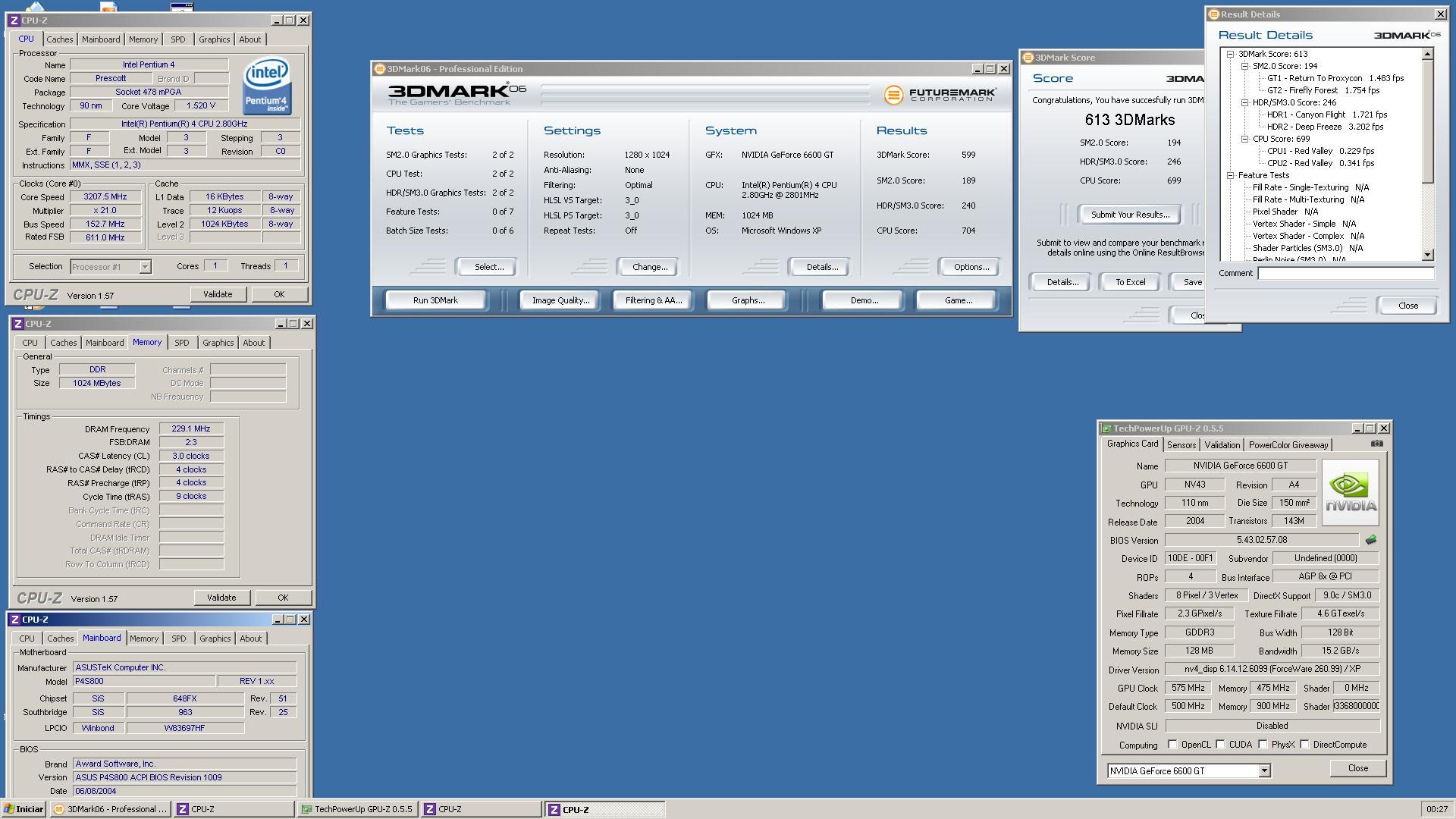Click the CPU-Z title bar icon of the Mainboard window

tap(14, 620)
